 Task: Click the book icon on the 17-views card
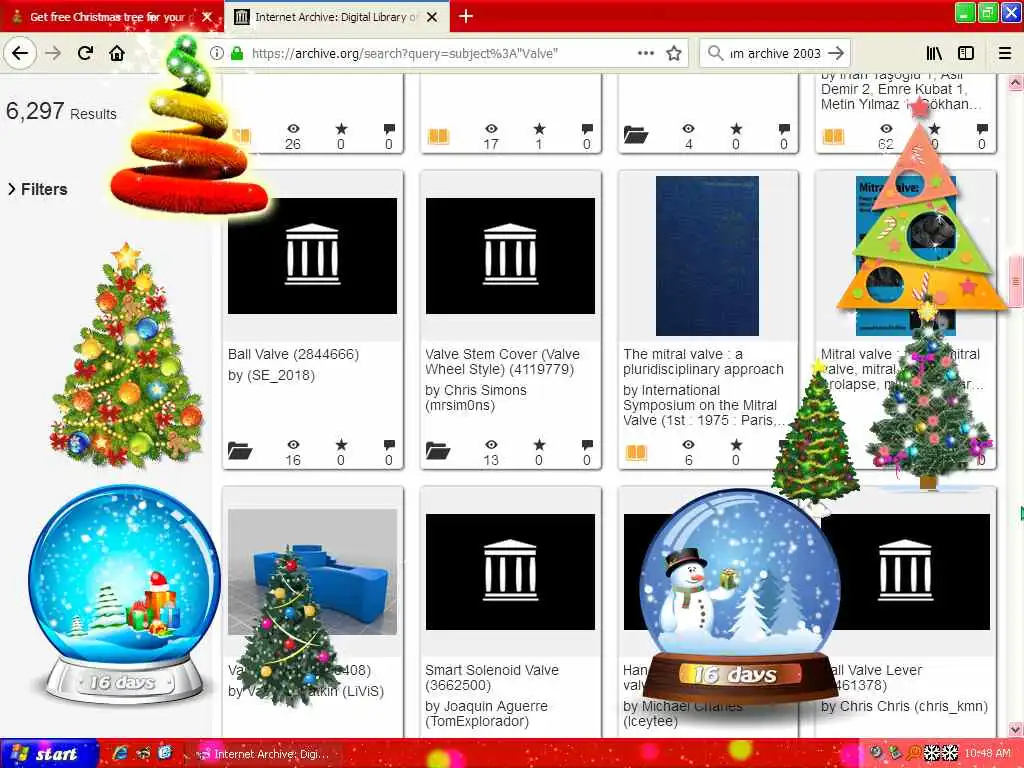coord(438,136)
